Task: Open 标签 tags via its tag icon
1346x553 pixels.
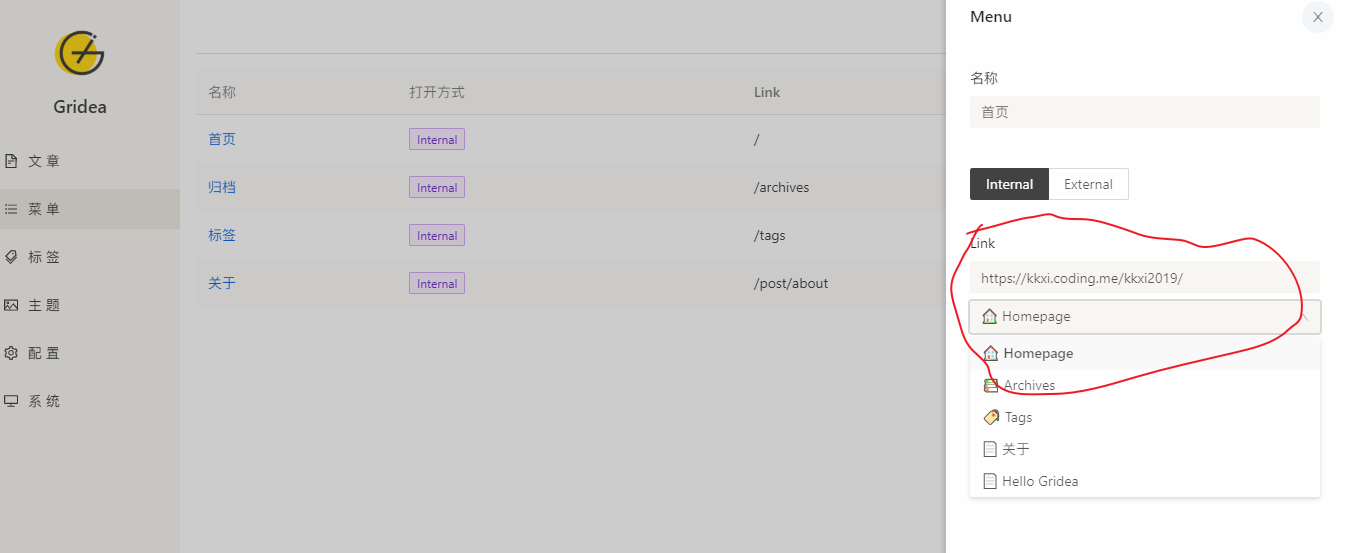Action: [x=11, y=257]
